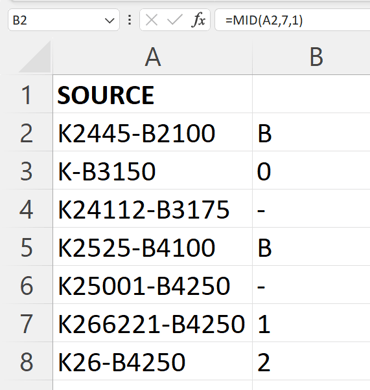Select cell B5 showing B
The height and width of the screenshot is (390, 370).
click(311, 247)
